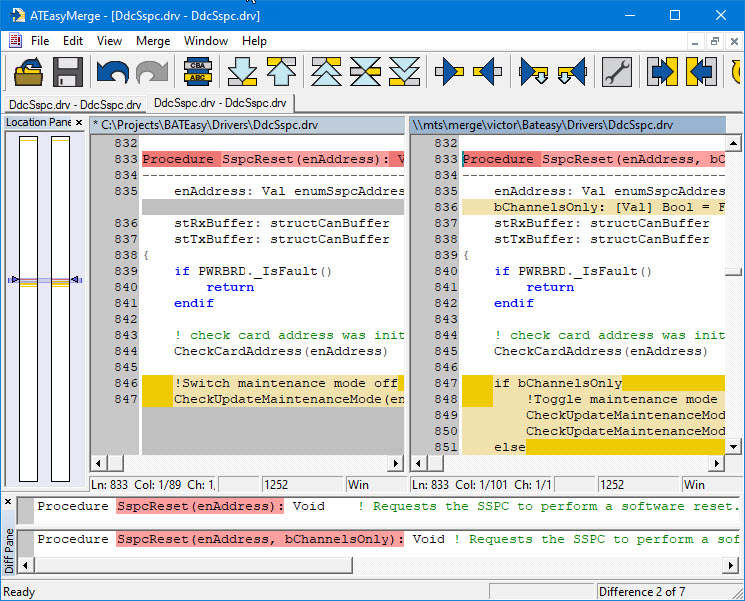The image size is (745, 601).
Task: Go to next difference arrow icon
Action: click(242, 72)
